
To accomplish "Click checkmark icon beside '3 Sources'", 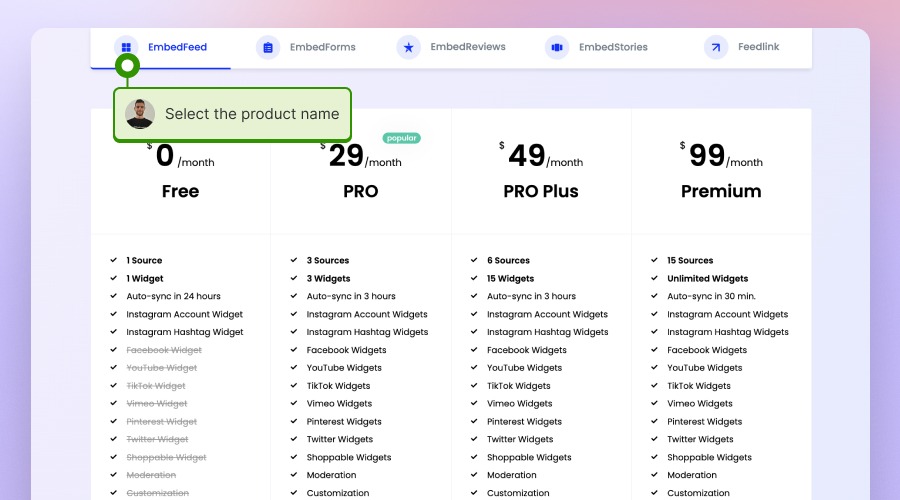I will (294, 260).
